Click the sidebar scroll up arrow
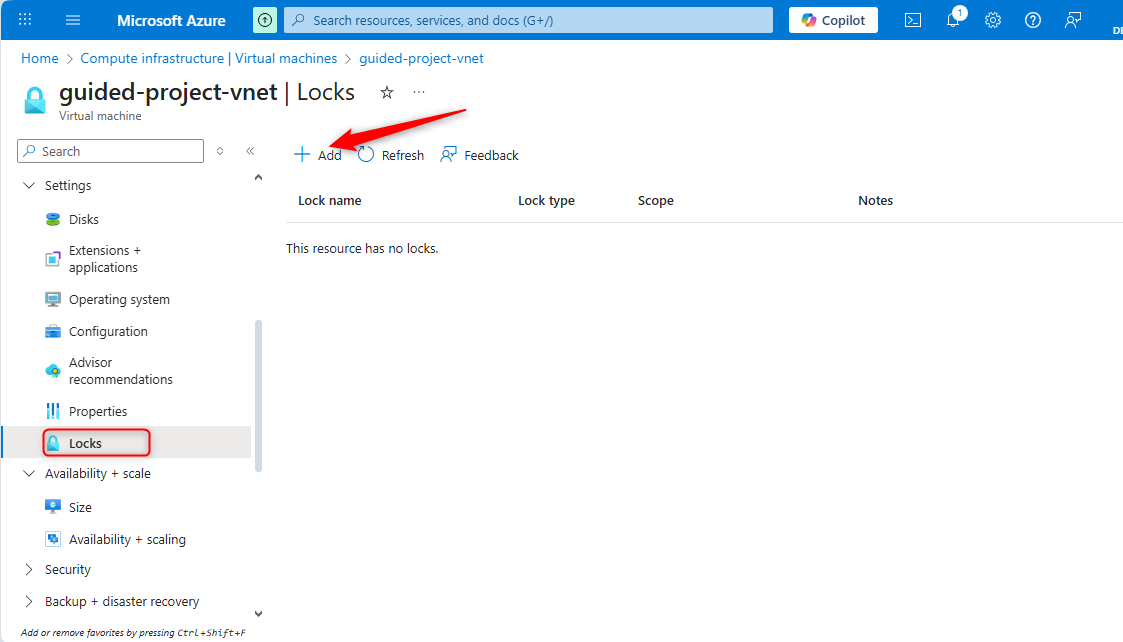 click(259, 177)
